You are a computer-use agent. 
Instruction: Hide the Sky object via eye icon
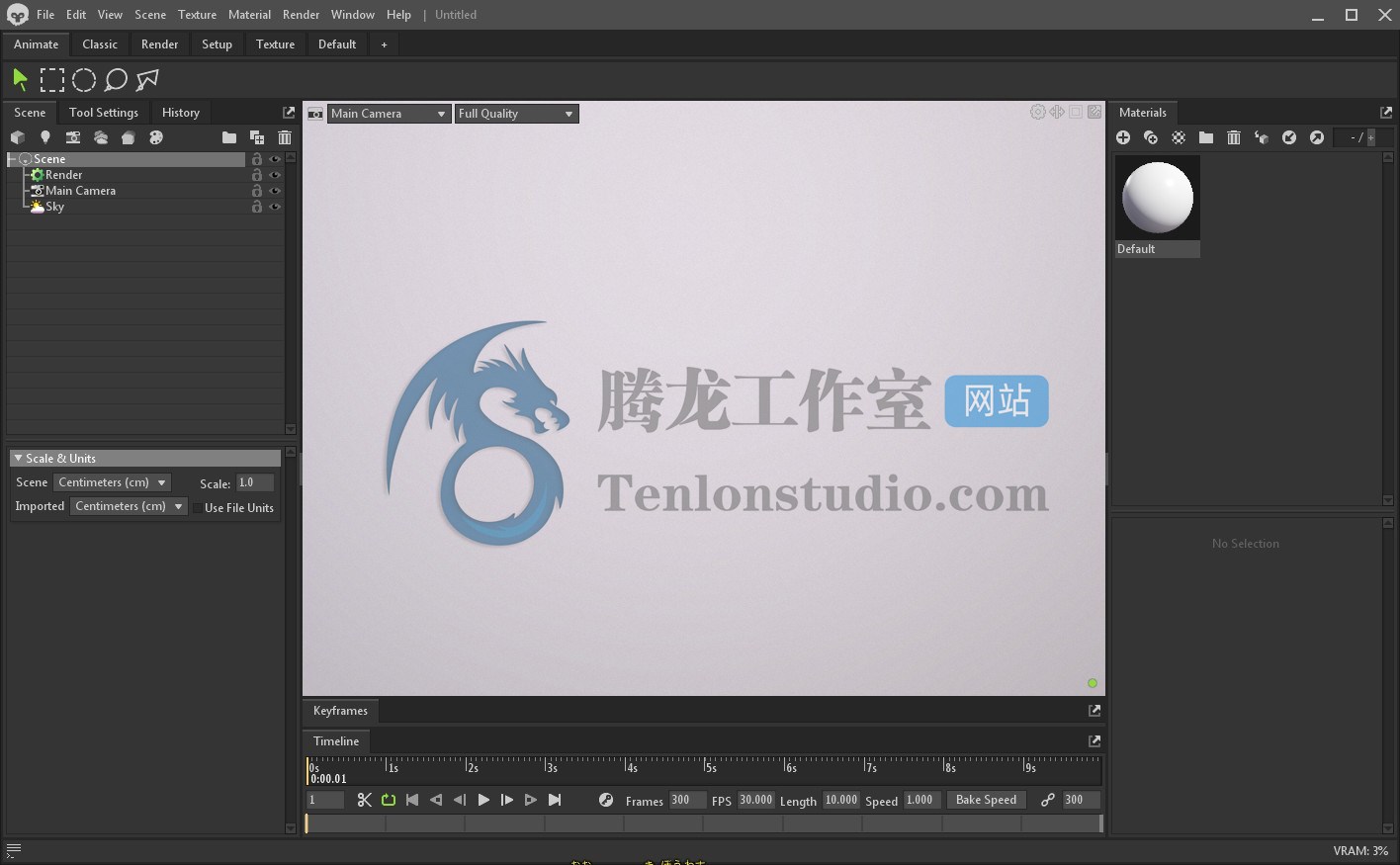(x=275, y=207)
